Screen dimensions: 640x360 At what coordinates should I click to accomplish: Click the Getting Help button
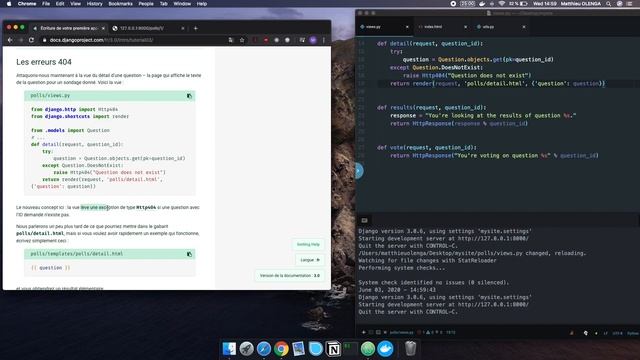click(x=308, y=244)
